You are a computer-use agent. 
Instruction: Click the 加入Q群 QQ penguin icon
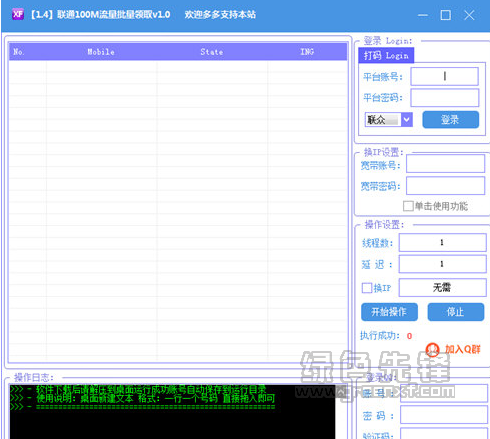tap(432, 350)
